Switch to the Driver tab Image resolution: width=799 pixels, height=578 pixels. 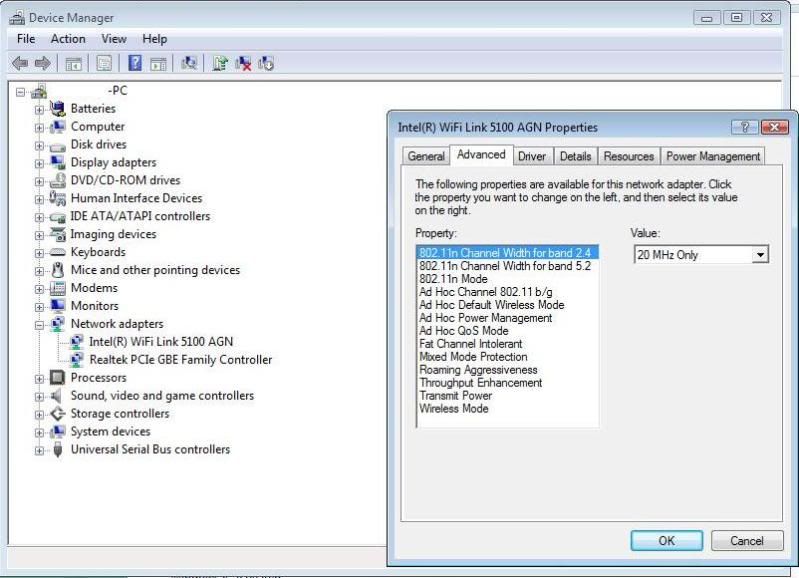click(x=531, y=156)
